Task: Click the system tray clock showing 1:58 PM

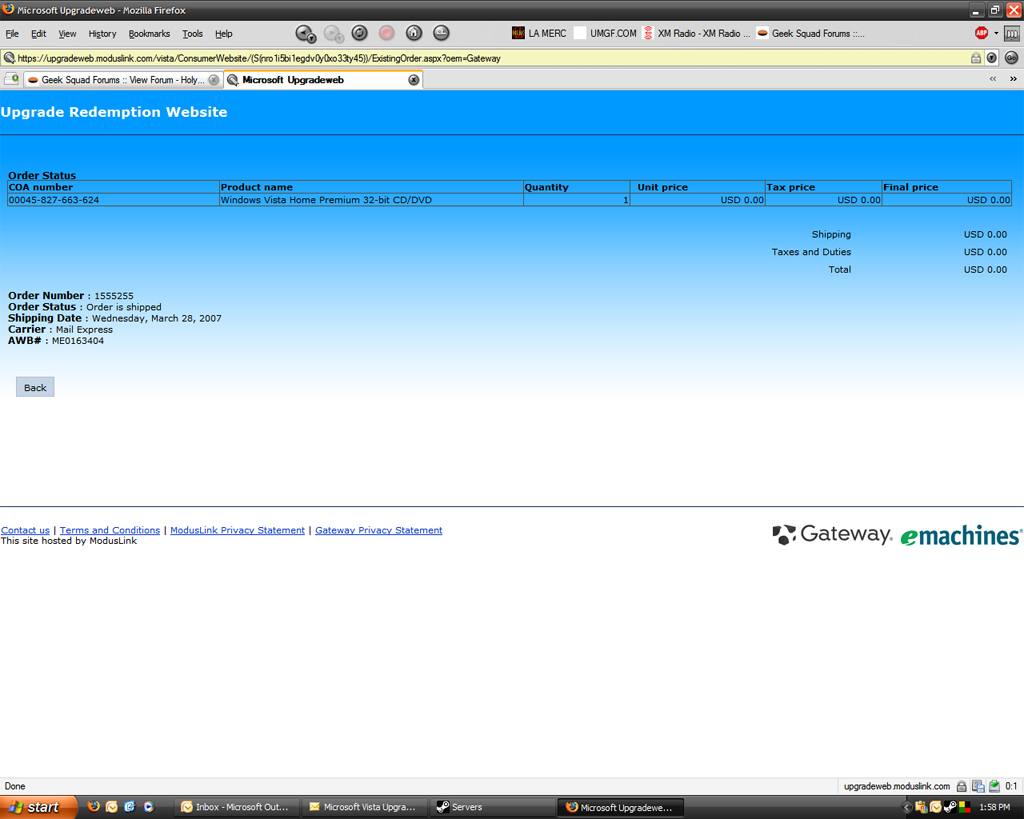Action: pos(995,807)
